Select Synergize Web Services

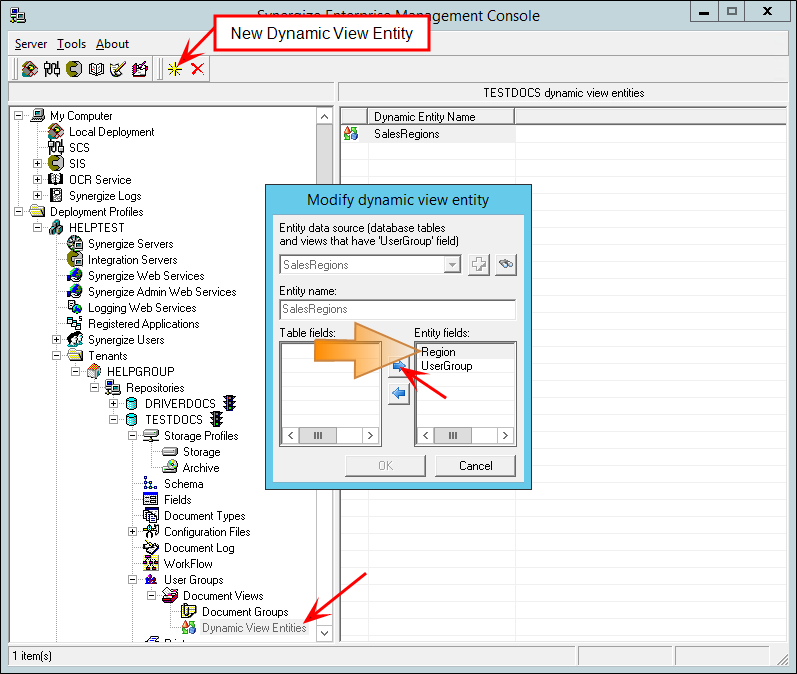pyautogui.click(x=146, y=276)
